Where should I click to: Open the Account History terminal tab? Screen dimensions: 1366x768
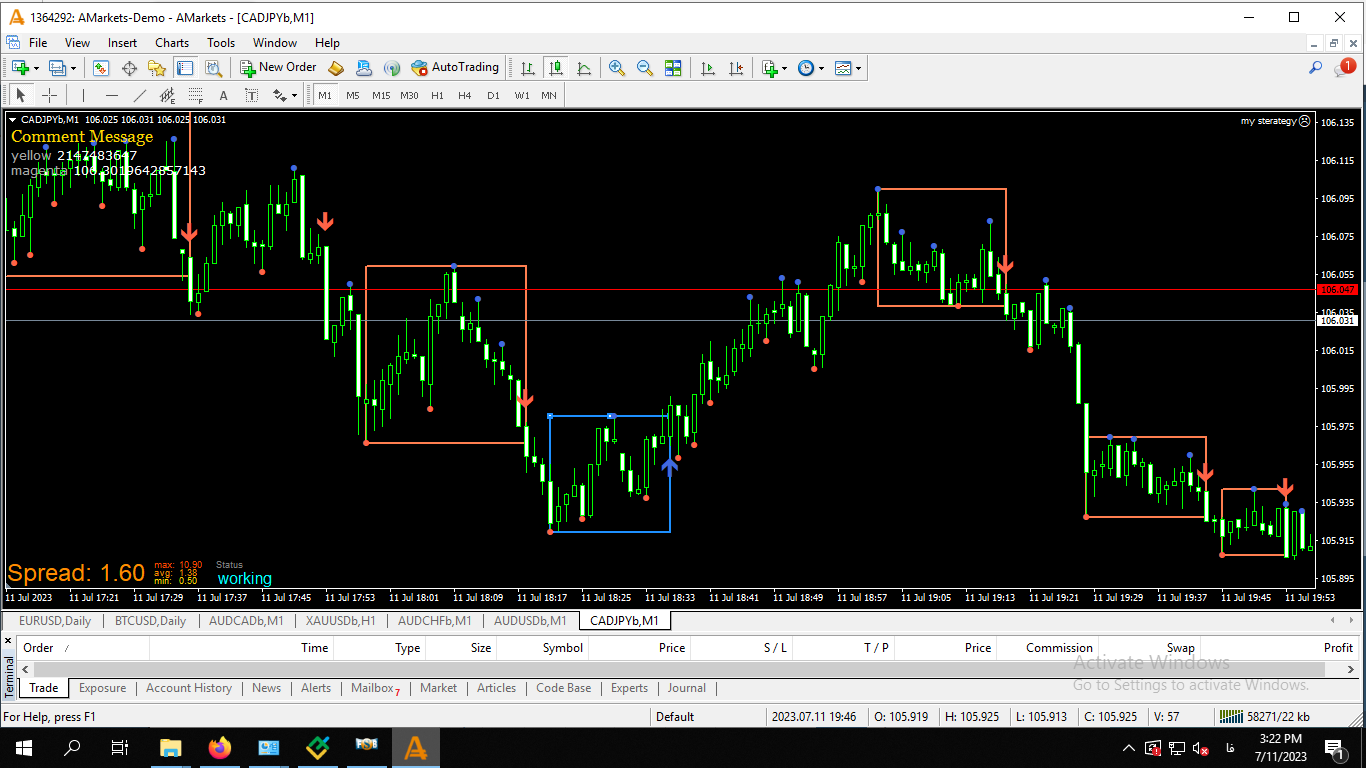tap(189, 688)
